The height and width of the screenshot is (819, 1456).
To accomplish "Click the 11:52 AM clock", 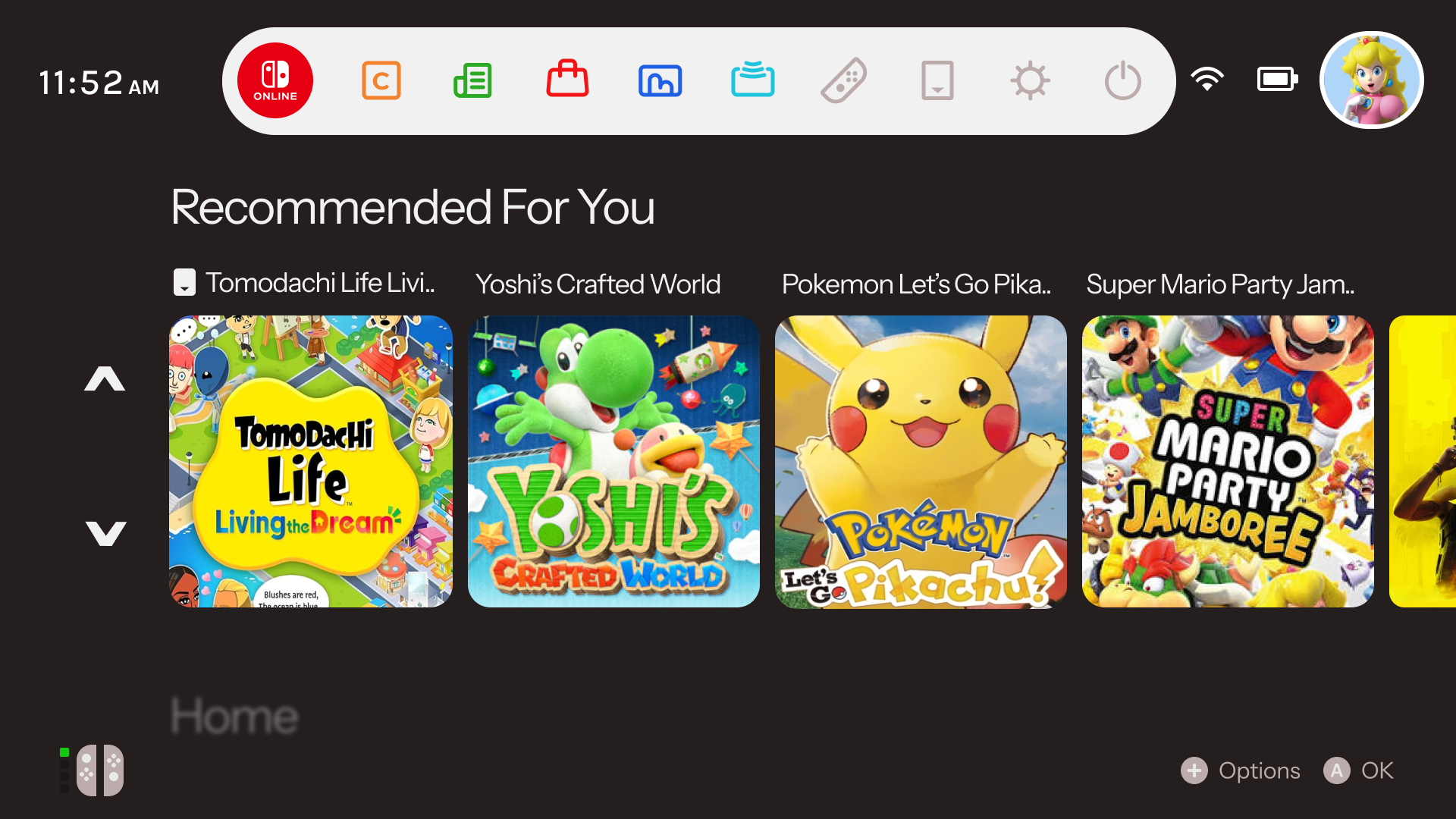I will tap(99, 83).
